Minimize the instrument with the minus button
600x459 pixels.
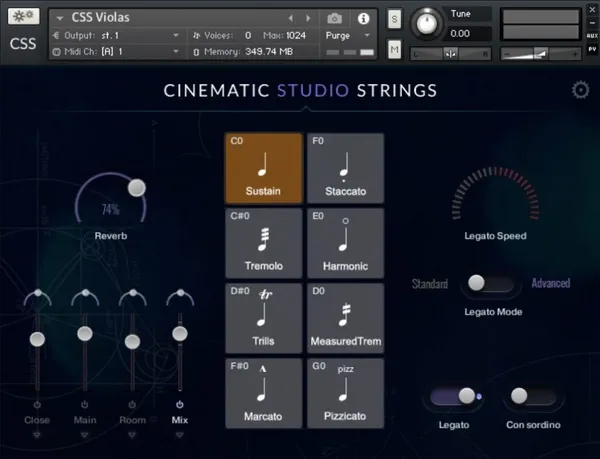coord(592,23)
